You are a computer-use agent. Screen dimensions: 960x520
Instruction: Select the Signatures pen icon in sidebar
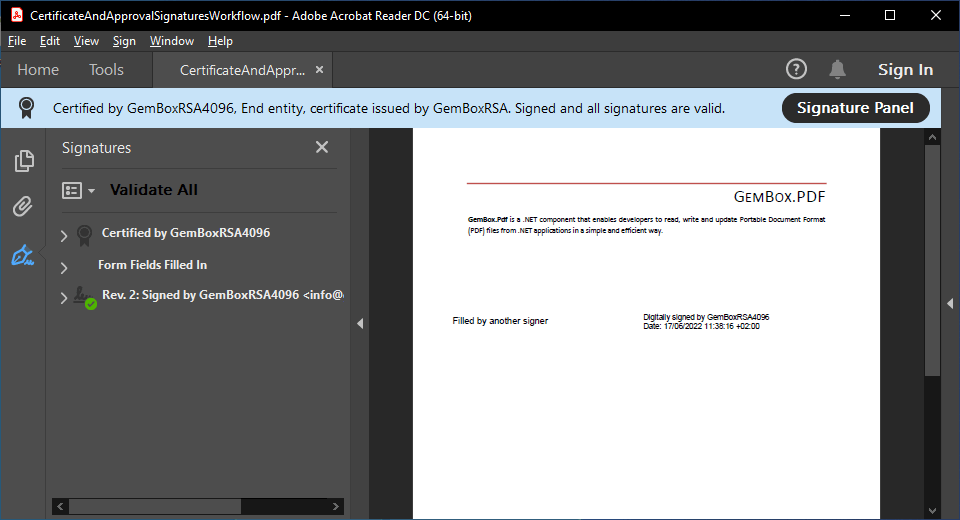(23, 256)
